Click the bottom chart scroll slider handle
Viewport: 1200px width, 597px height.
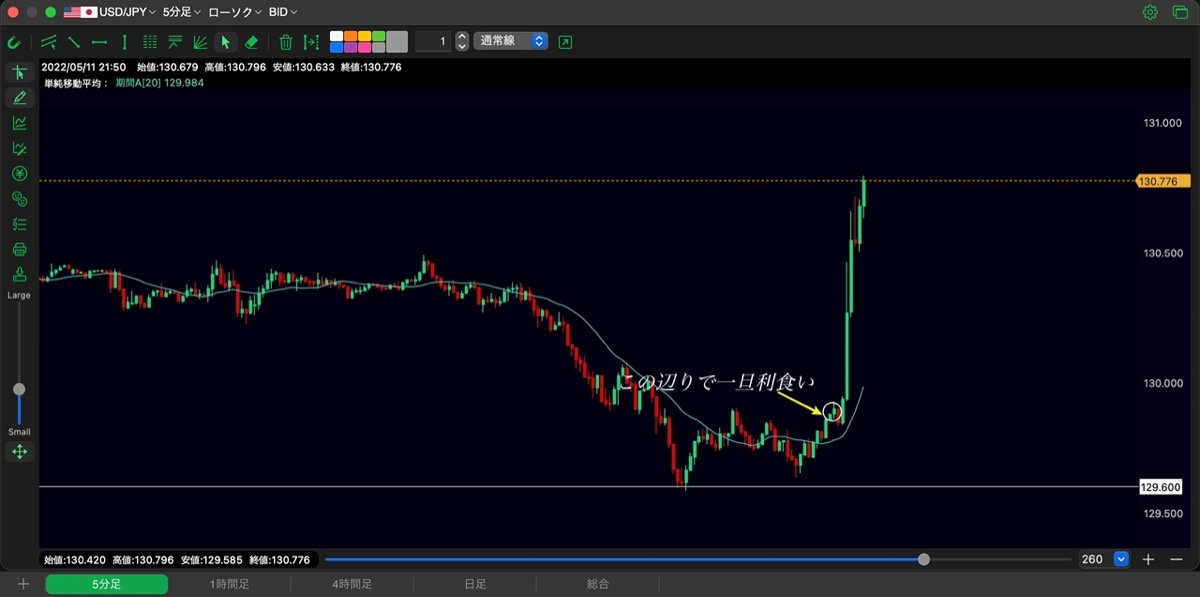coord(923,559)
